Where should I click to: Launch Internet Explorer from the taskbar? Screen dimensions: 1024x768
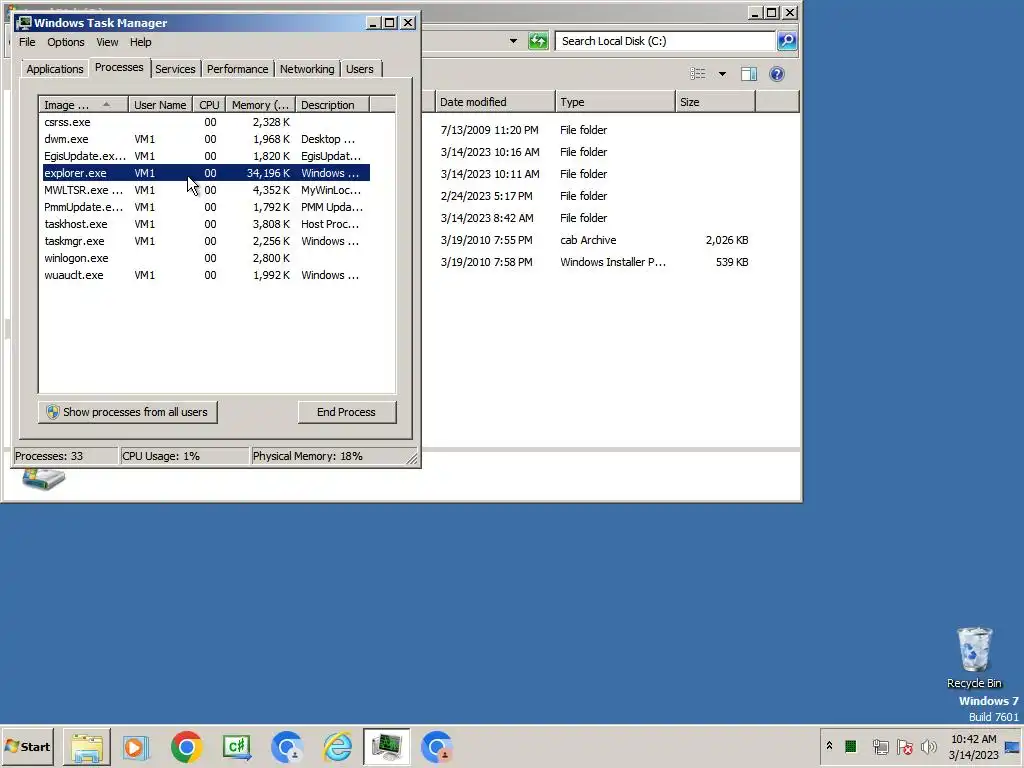click(x=338, y=747)
